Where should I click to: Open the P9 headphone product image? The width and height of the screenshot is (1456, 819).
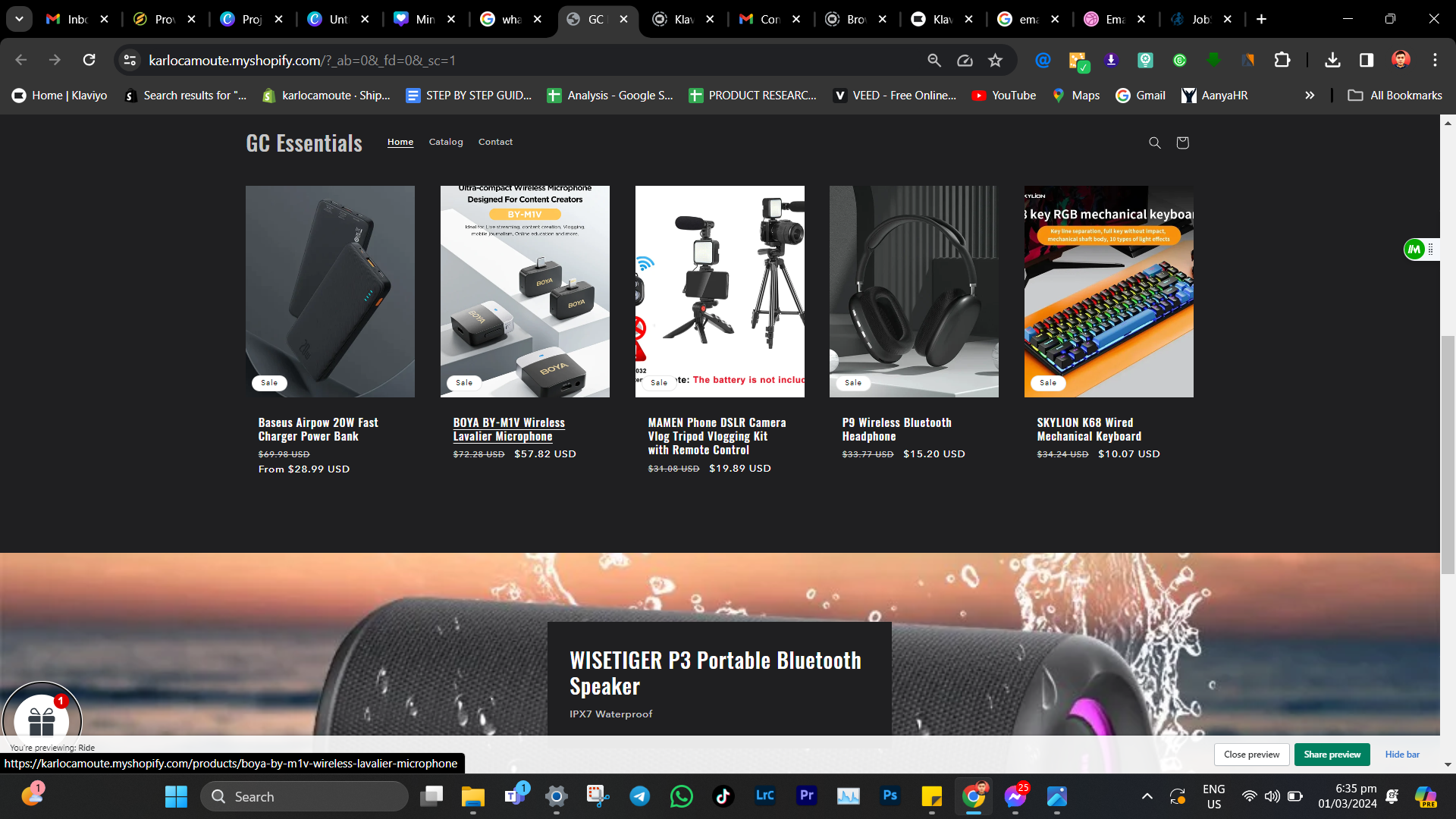click(x=914, y=291)
